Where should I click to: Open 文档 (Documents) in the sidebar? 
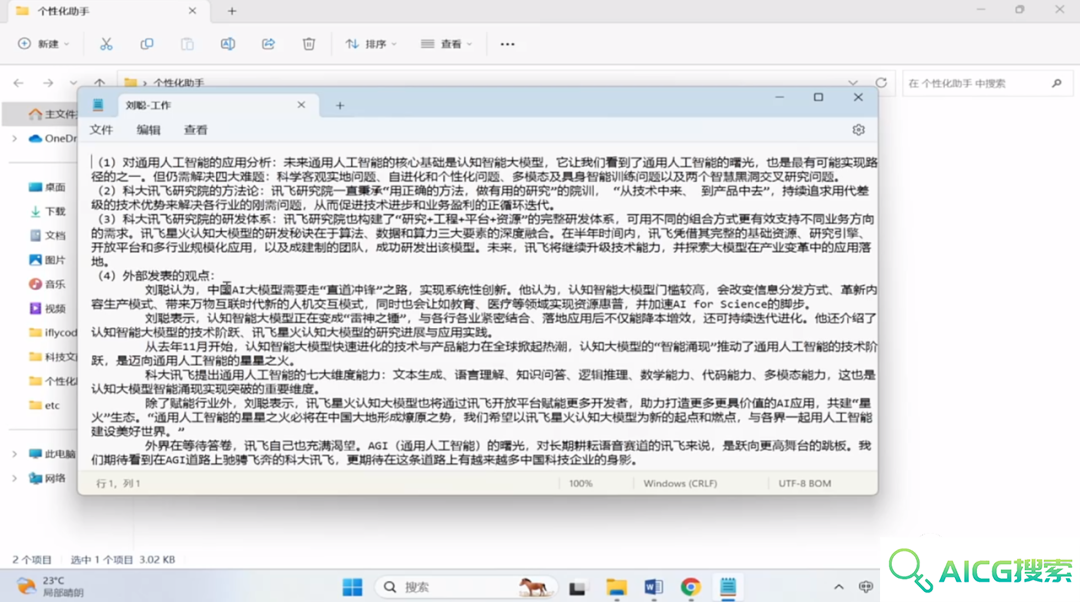(47, 236)
